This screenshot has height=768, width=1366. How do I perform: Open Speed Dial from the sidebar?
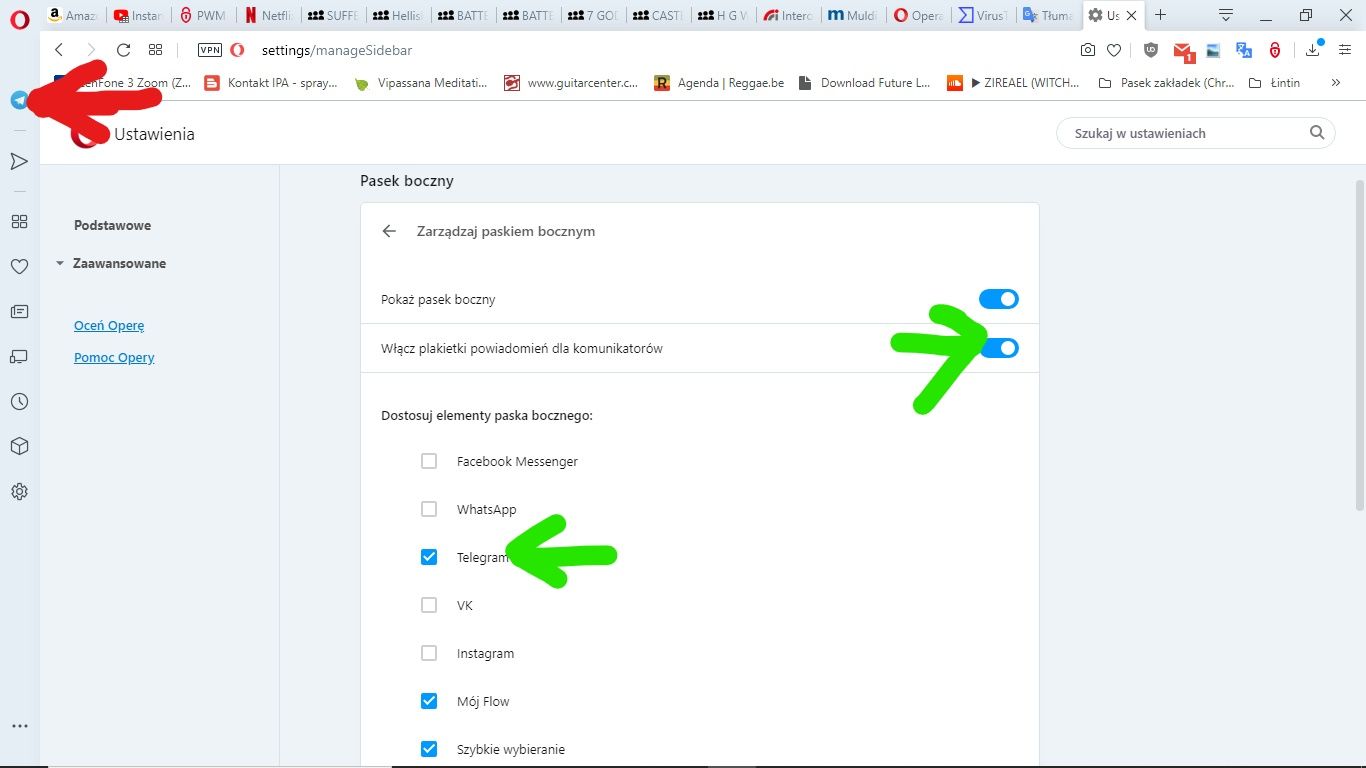[19, 221]
